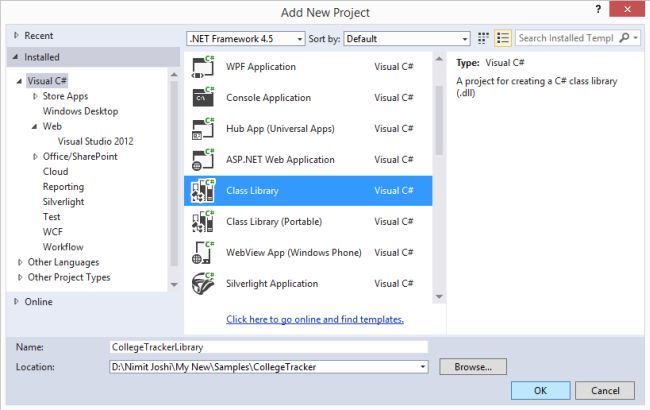Select the Reporting category
Screen dimensions: 650x410
63,187
